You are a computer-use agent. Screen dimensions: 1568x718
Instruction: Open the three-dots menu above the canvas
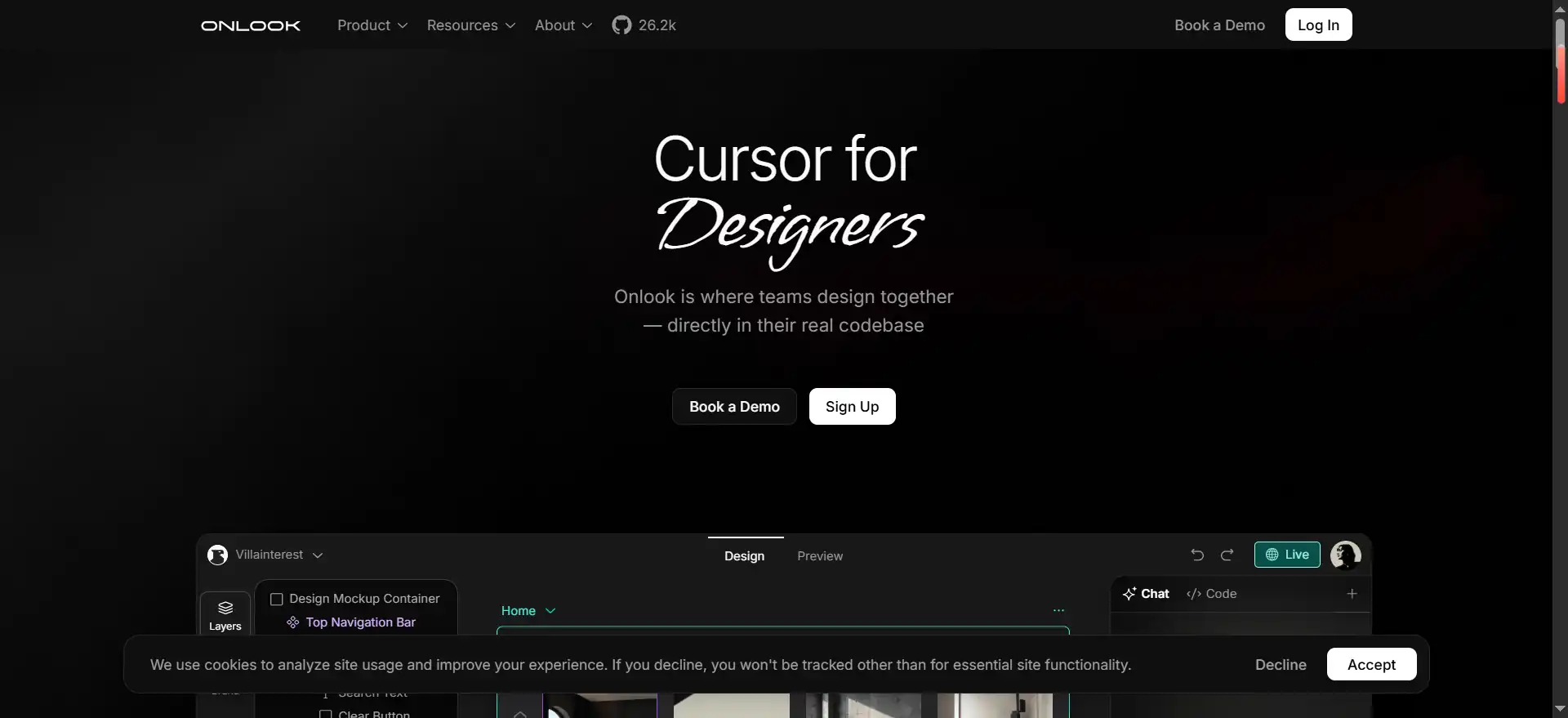pos(1058,610)
